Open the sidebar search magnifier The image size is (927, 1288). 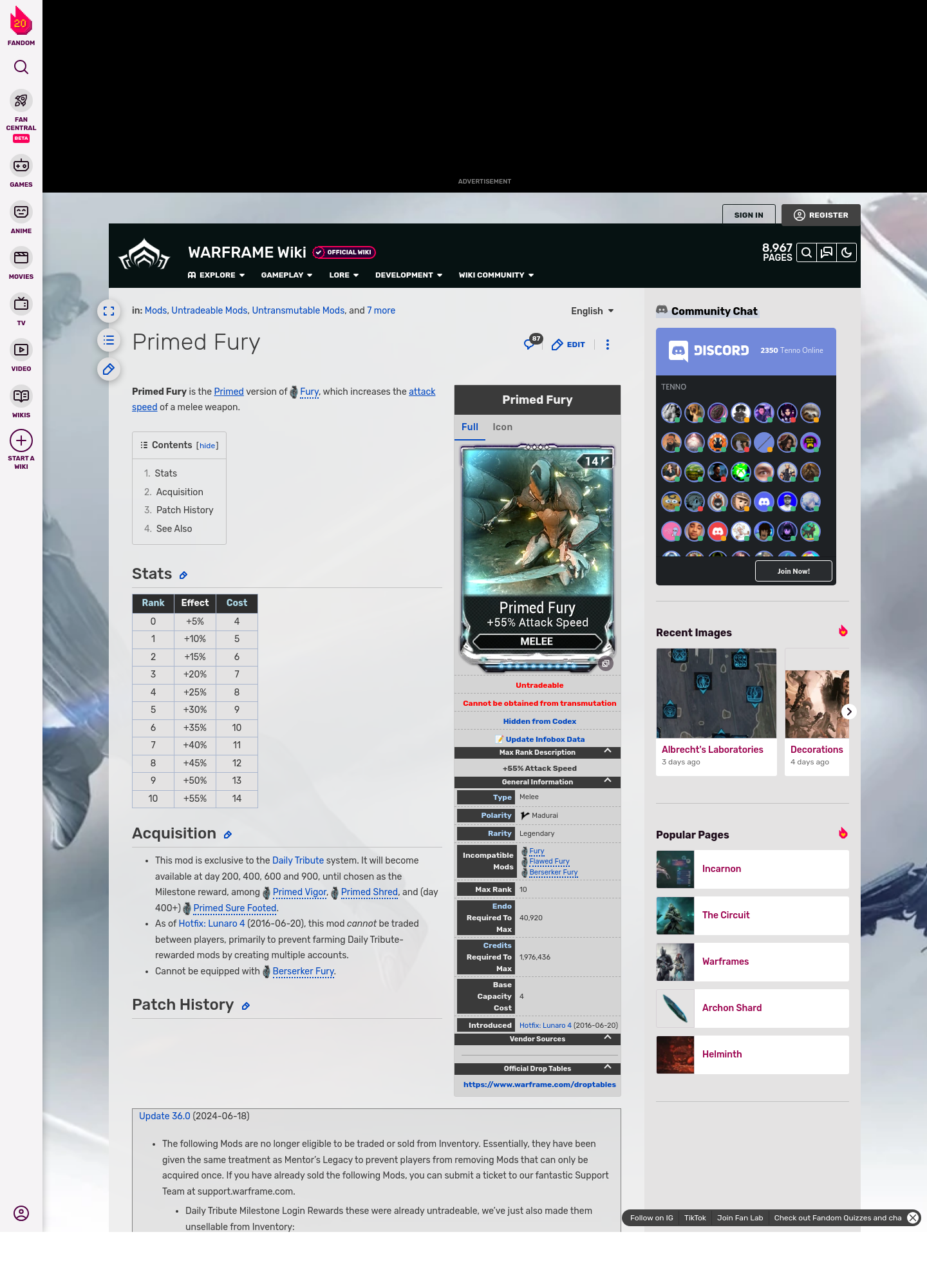[x=21, y=67]
